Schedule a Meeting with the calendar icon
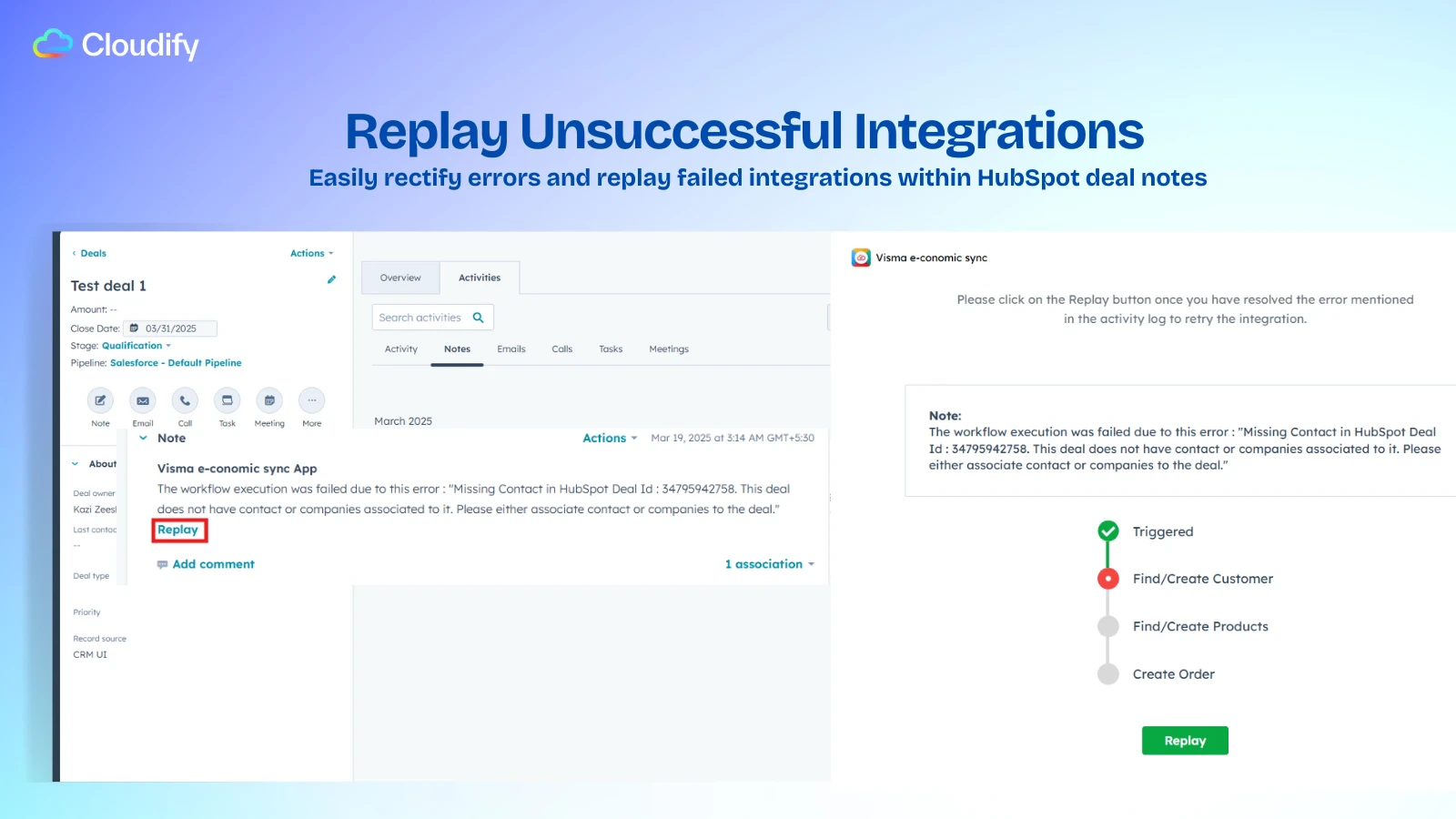This screenshot has height=819, width=1456. (x=269, y=400)
